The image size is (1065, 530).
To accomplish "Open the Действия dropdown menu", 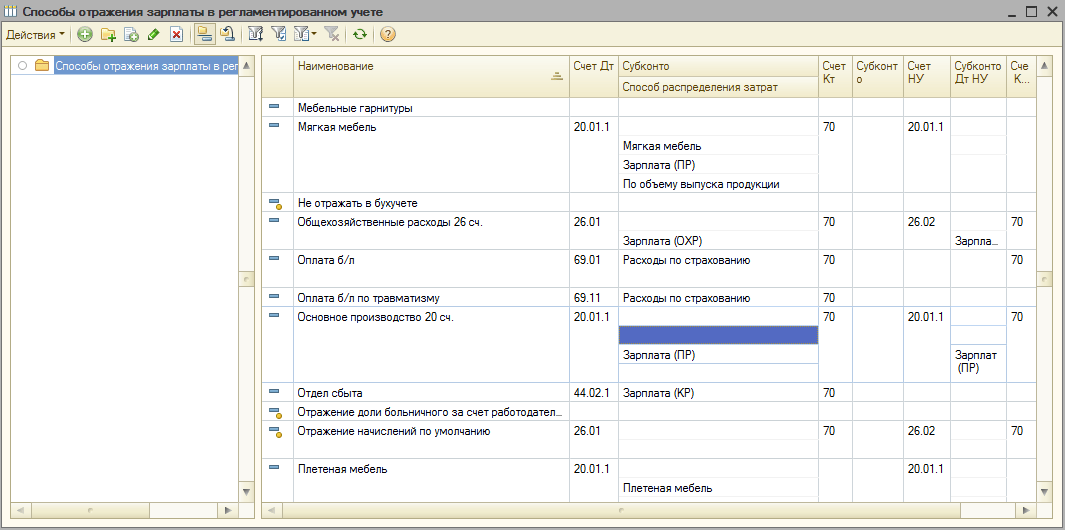I will tap(36, 35).
